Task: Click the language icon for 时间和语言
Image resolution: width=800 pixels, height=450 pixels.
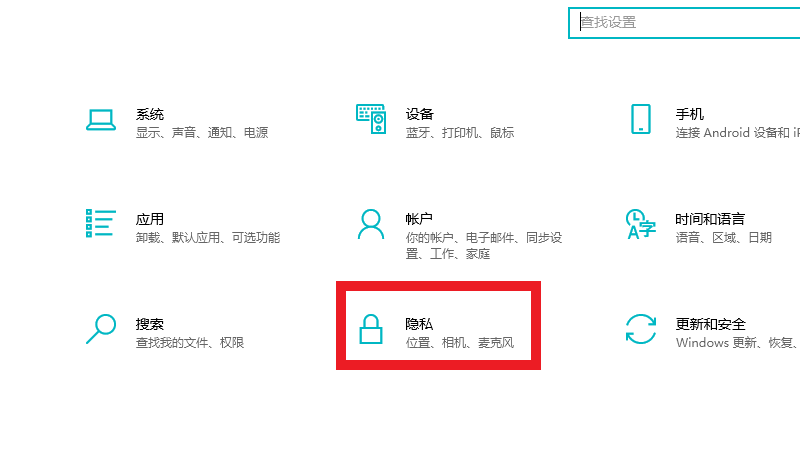Action: (x=641, y=224)
